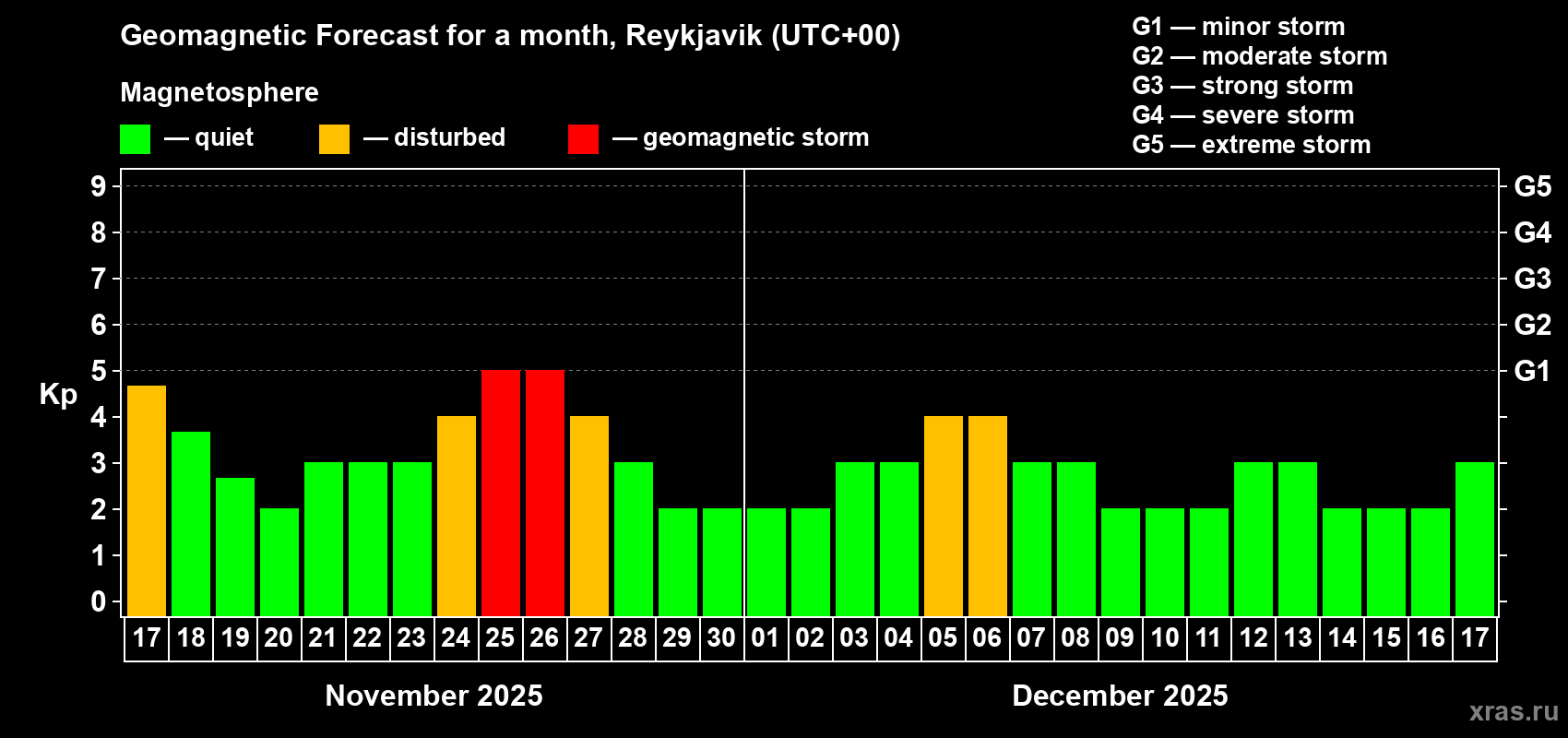Click the 'quiet' legend label
1568x738 pixels.
click(x=224, y=137)
